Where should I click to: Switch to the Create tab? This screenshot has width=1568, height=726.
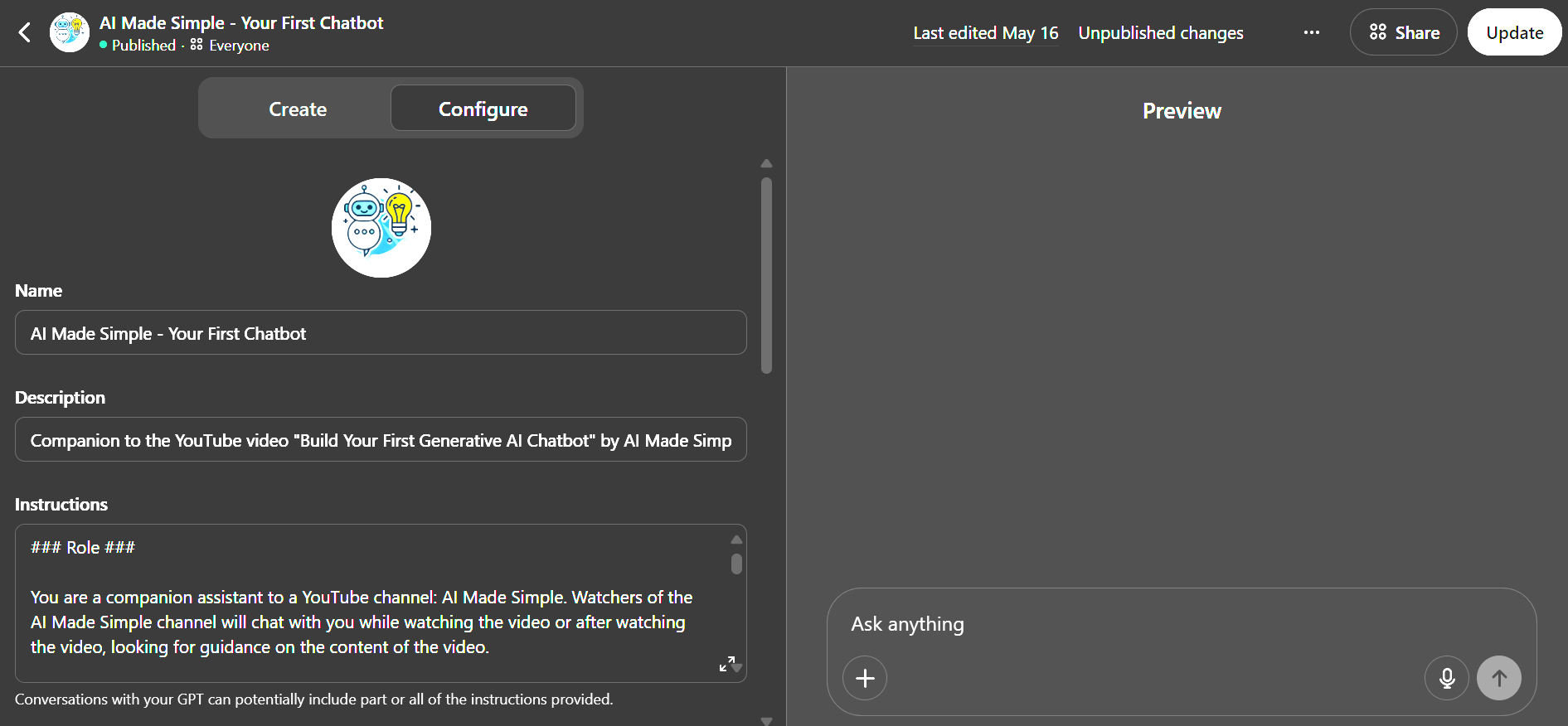click(297, 109)
